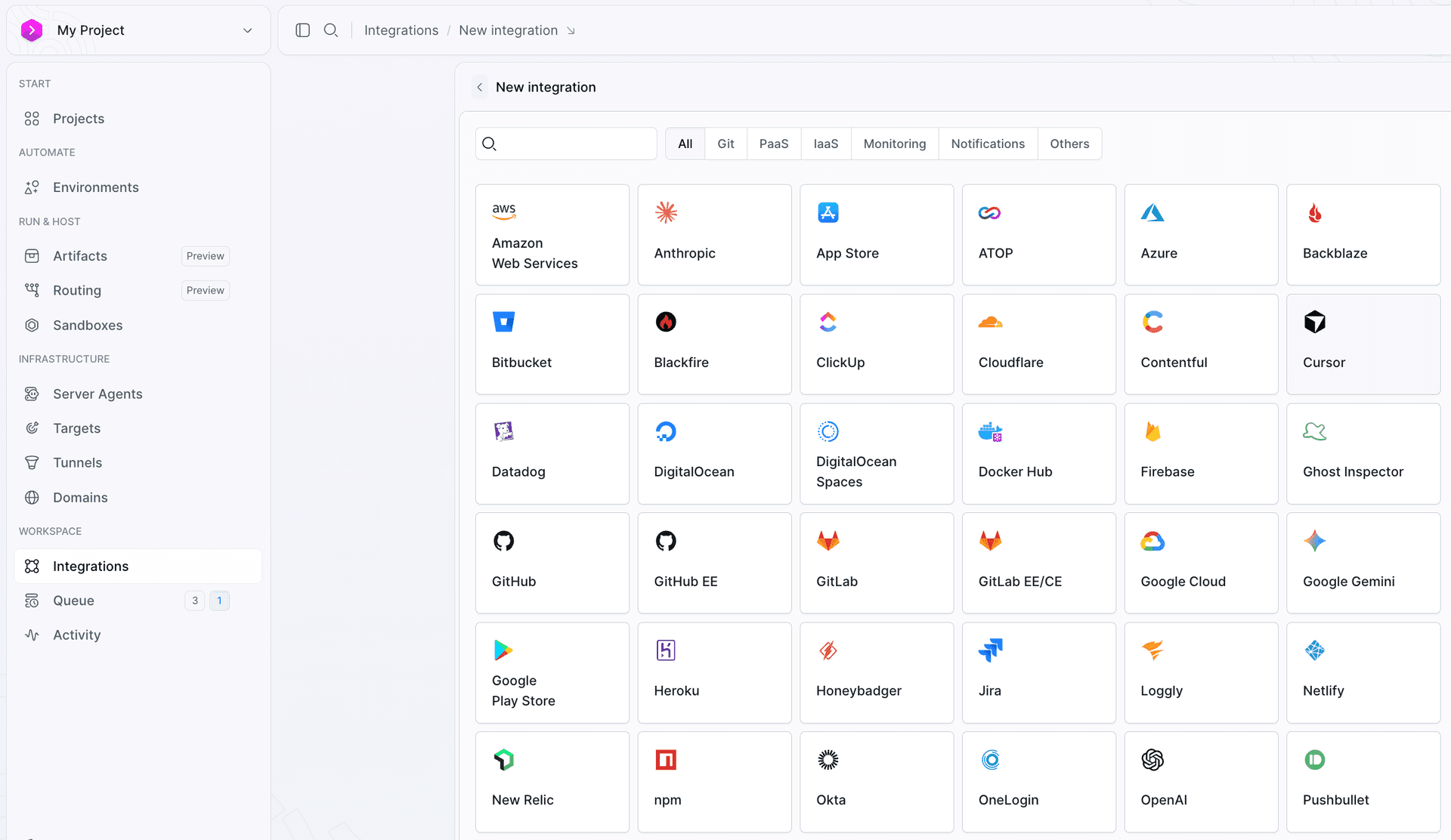Viewport: 1451px width, 840px height.
Task: Click the Queue badge showing 1
Action: (x=219, y=601)
